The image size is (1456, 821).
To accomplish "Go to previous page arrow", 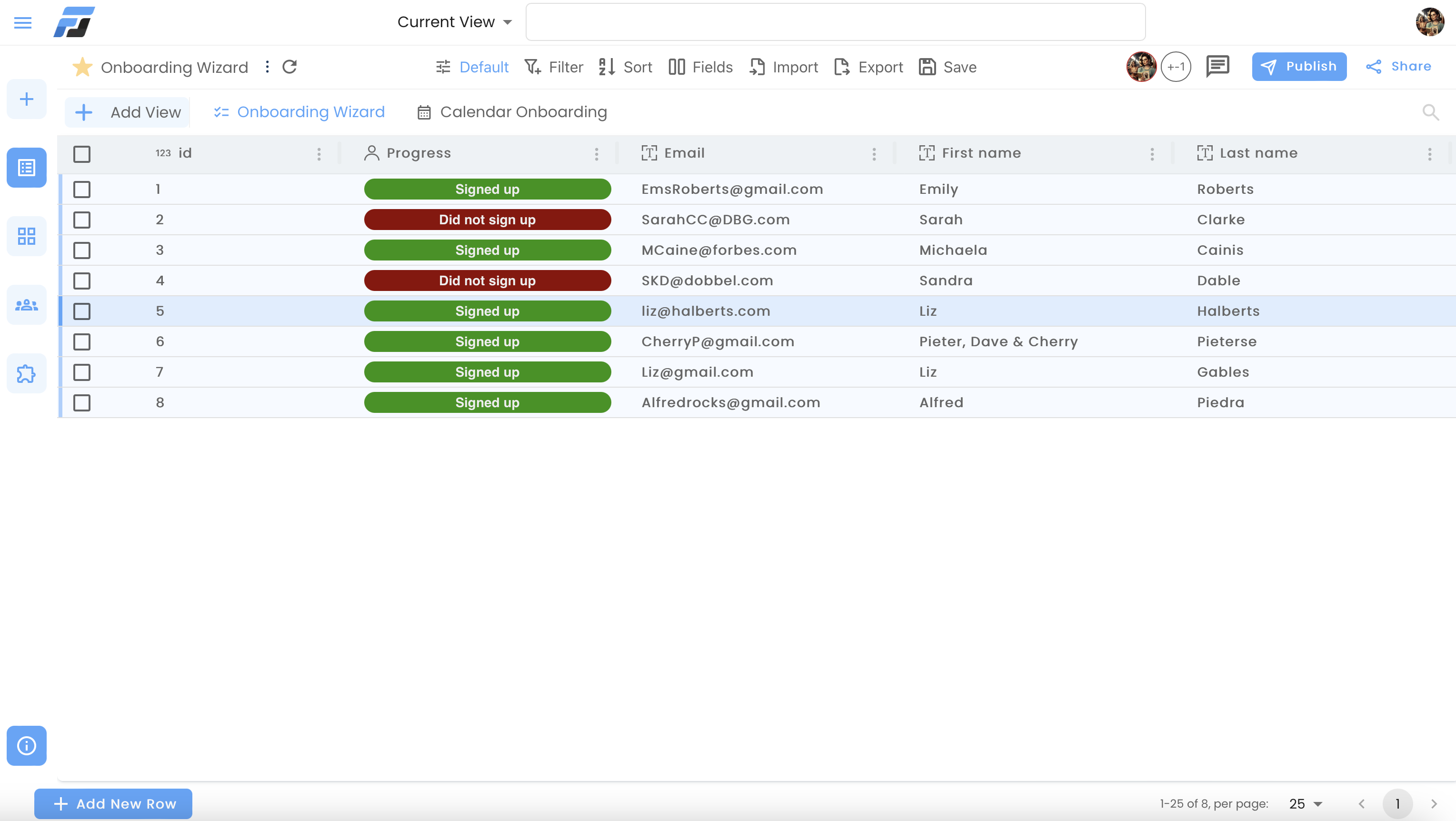I will [1362, 803].
